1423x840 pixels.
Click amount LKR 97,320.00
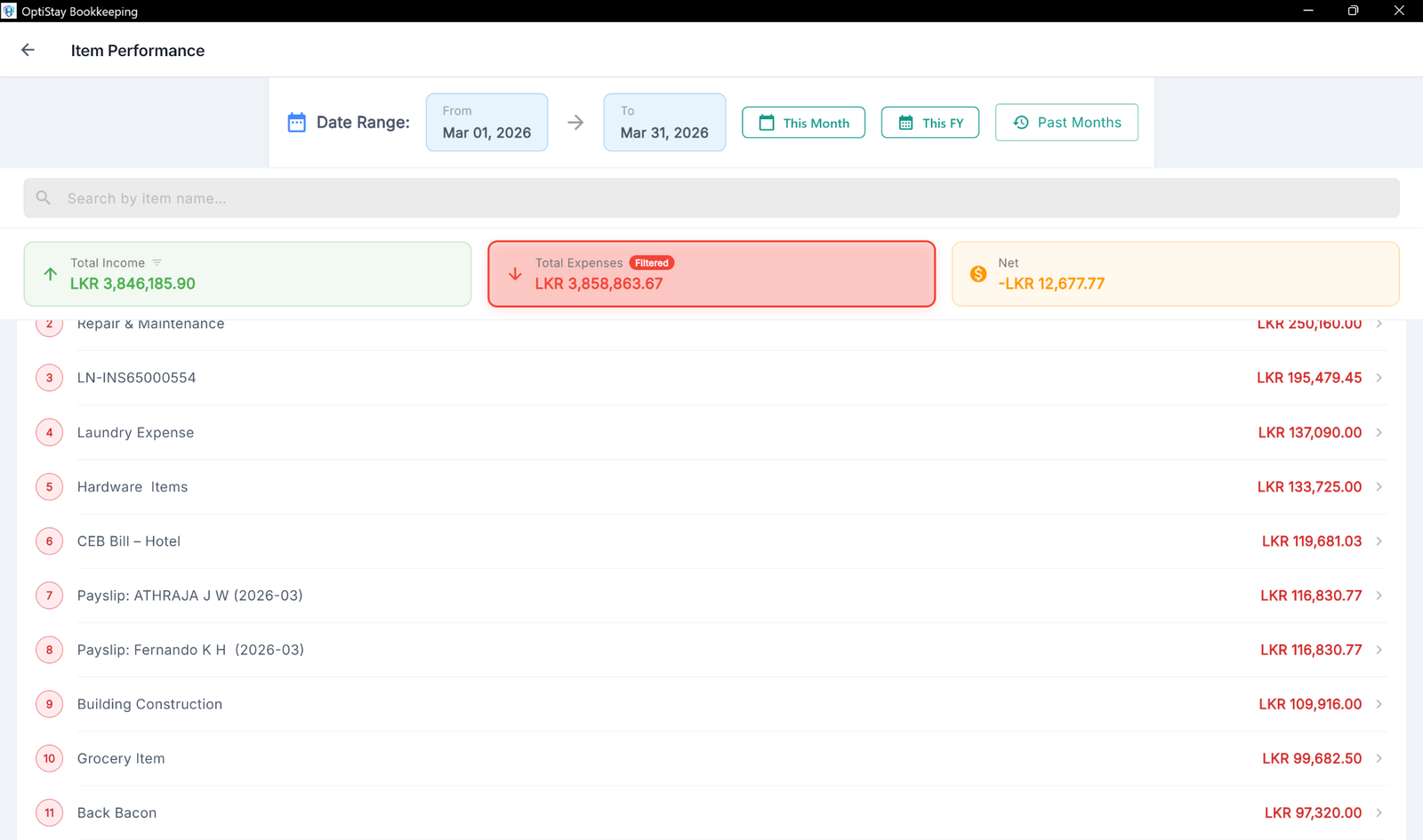click(x=1313, y=812)
